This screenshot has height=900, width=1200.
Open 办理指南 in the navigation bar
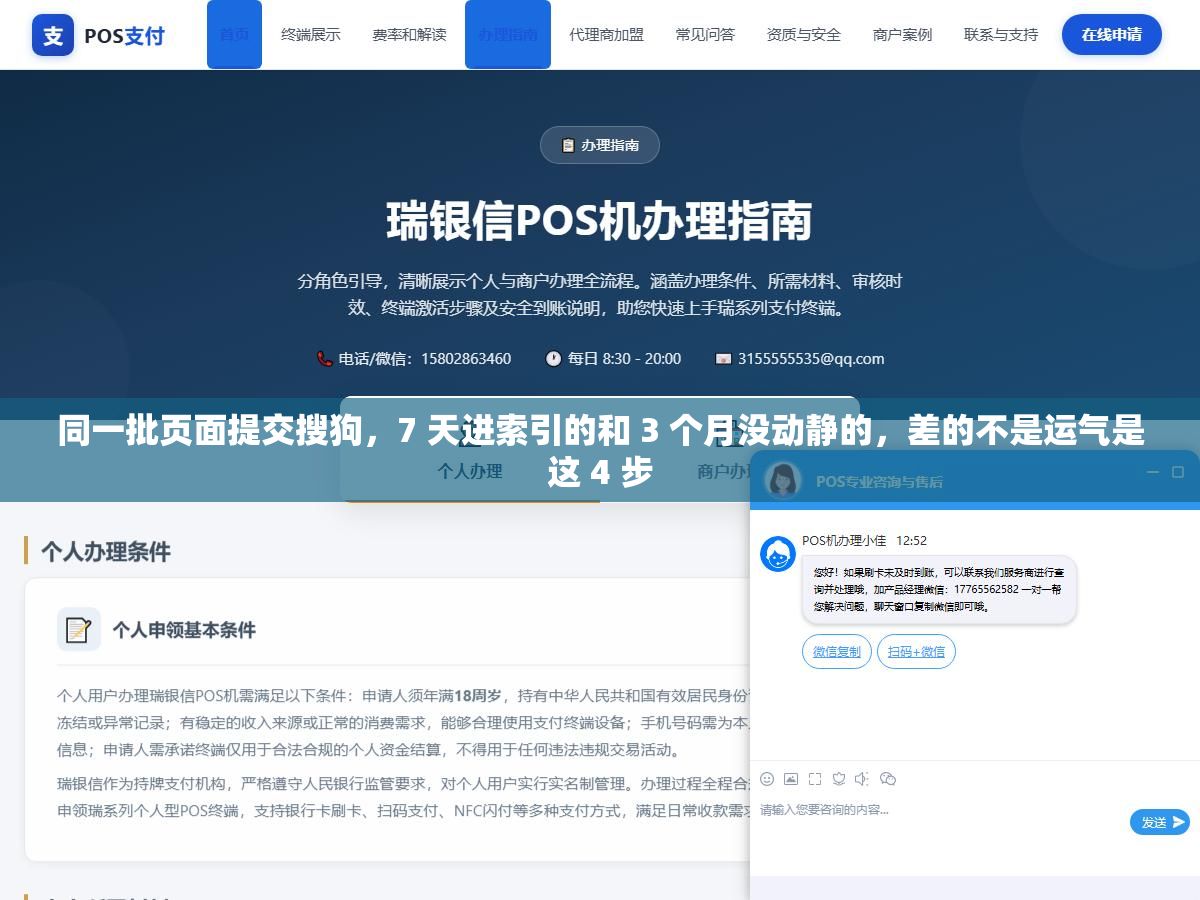508,34
